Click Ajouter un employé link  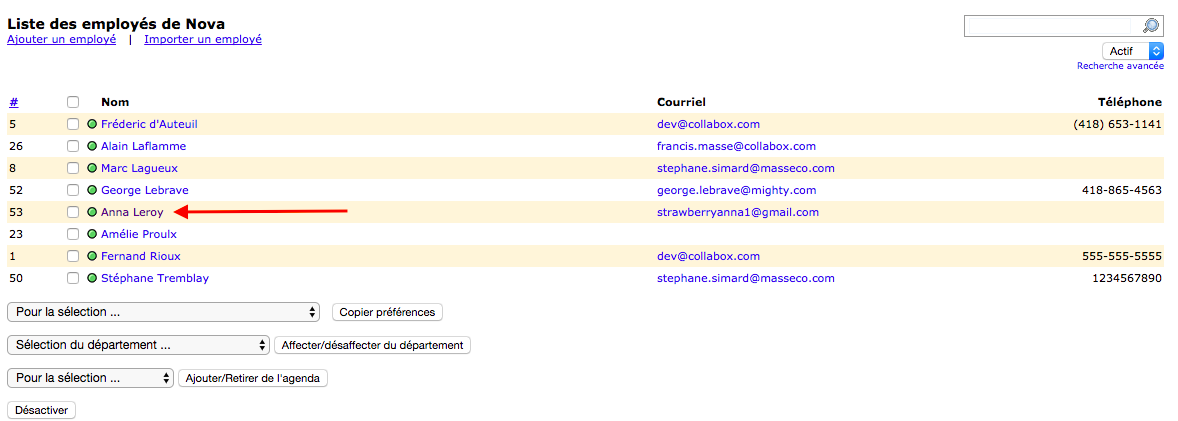[61, 39]
